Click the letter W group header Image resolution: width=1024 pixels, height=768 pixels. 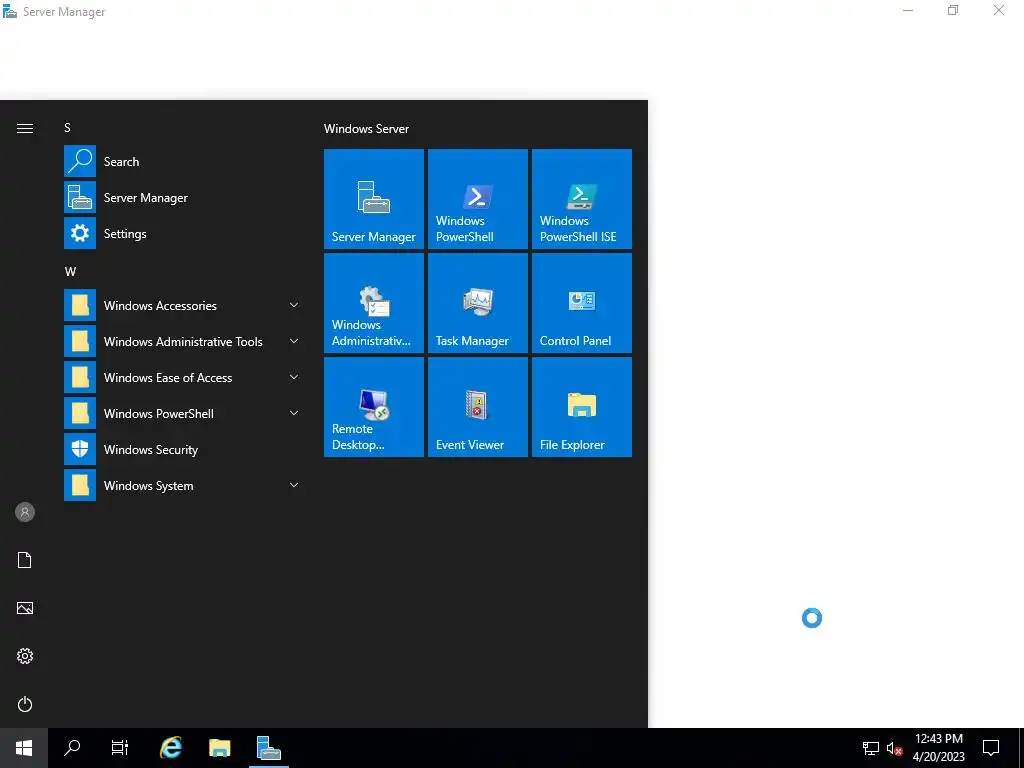[71, 272]
